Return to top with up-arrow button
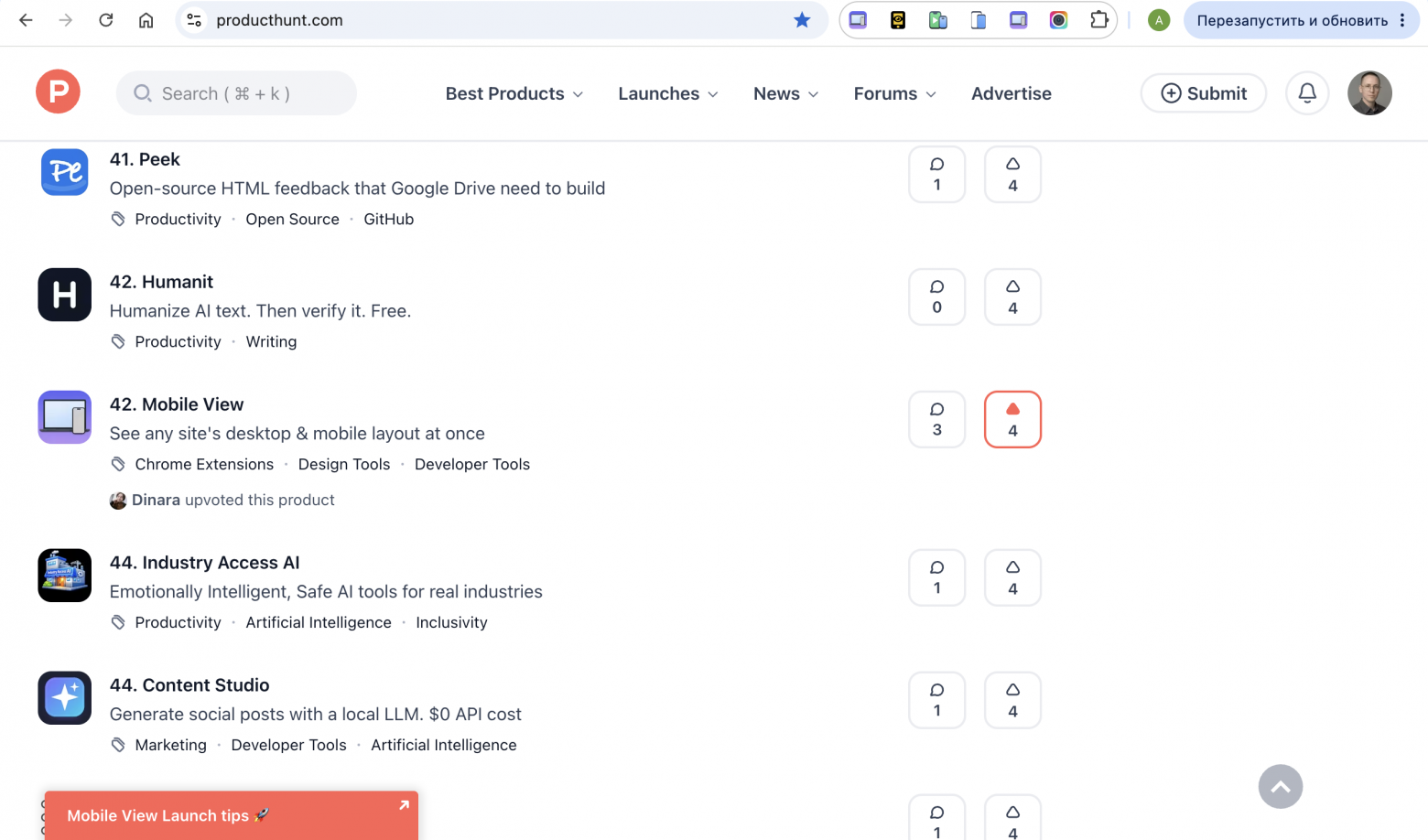The height and width of the screenshot is (840, 1428). coord(1280,787)
